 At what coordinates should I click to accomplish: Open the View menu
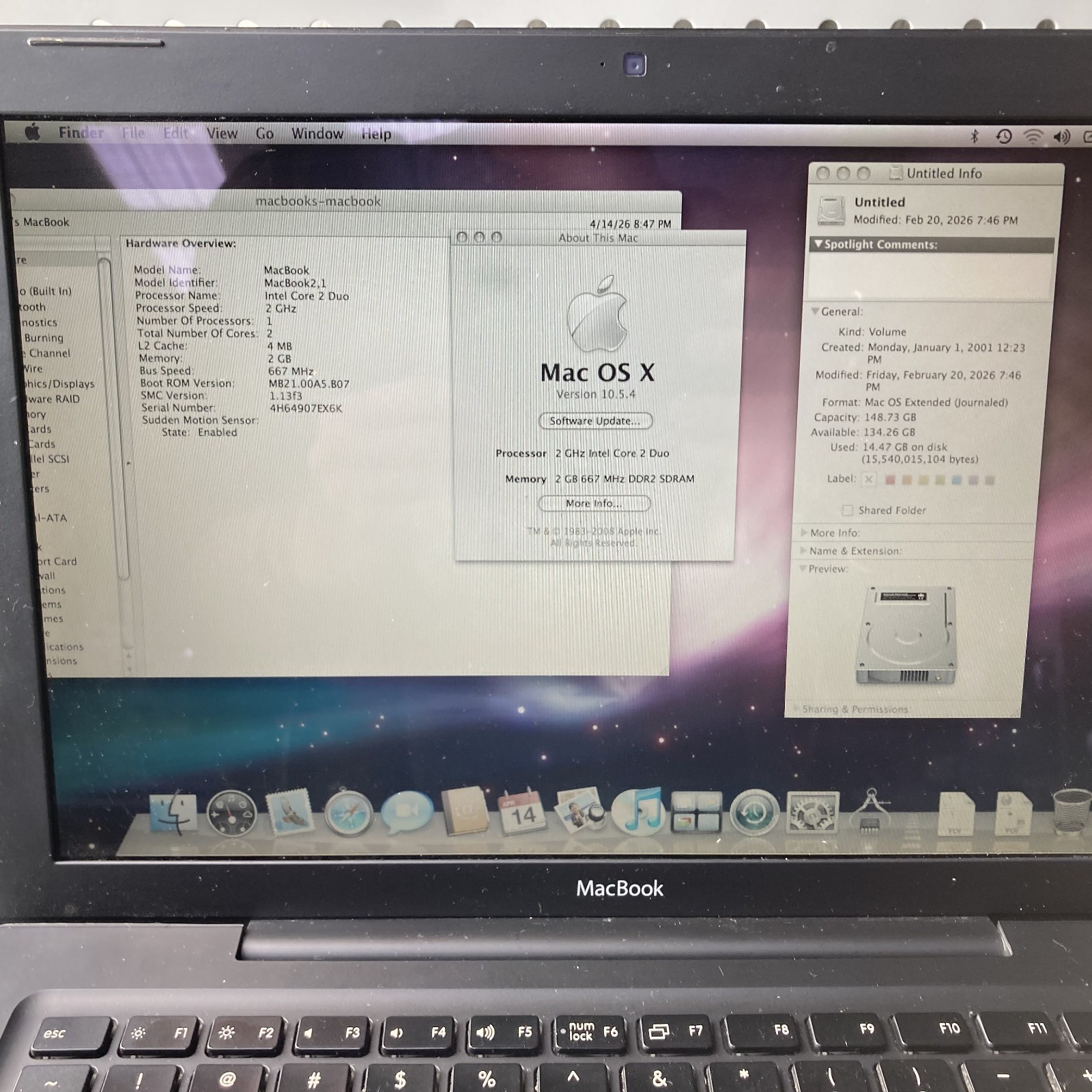pos(222,133)
